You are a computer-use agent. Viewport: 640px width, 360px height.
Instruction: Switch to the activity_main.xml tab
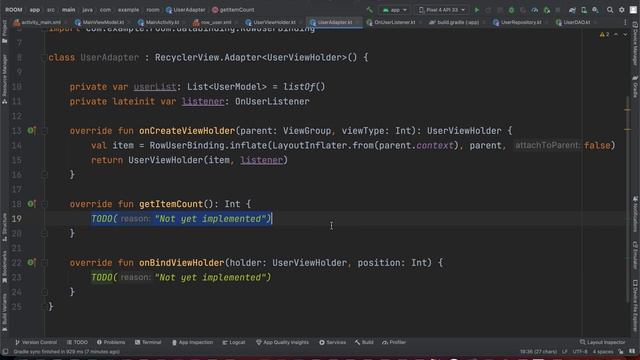click(x=37, y=22)
